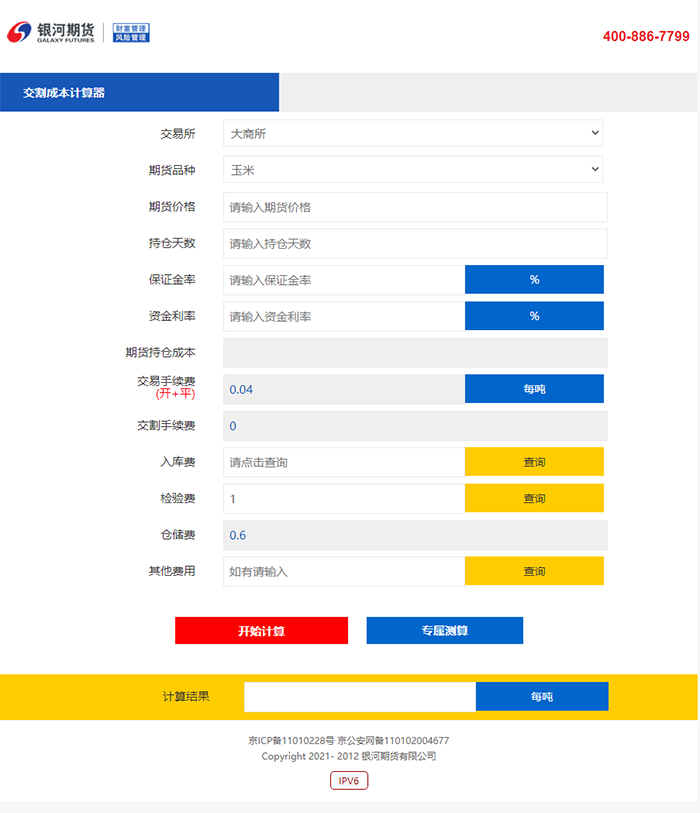Click the 计算结果 output field
This screenshot has width=700, height=813.
coord(359,696)
